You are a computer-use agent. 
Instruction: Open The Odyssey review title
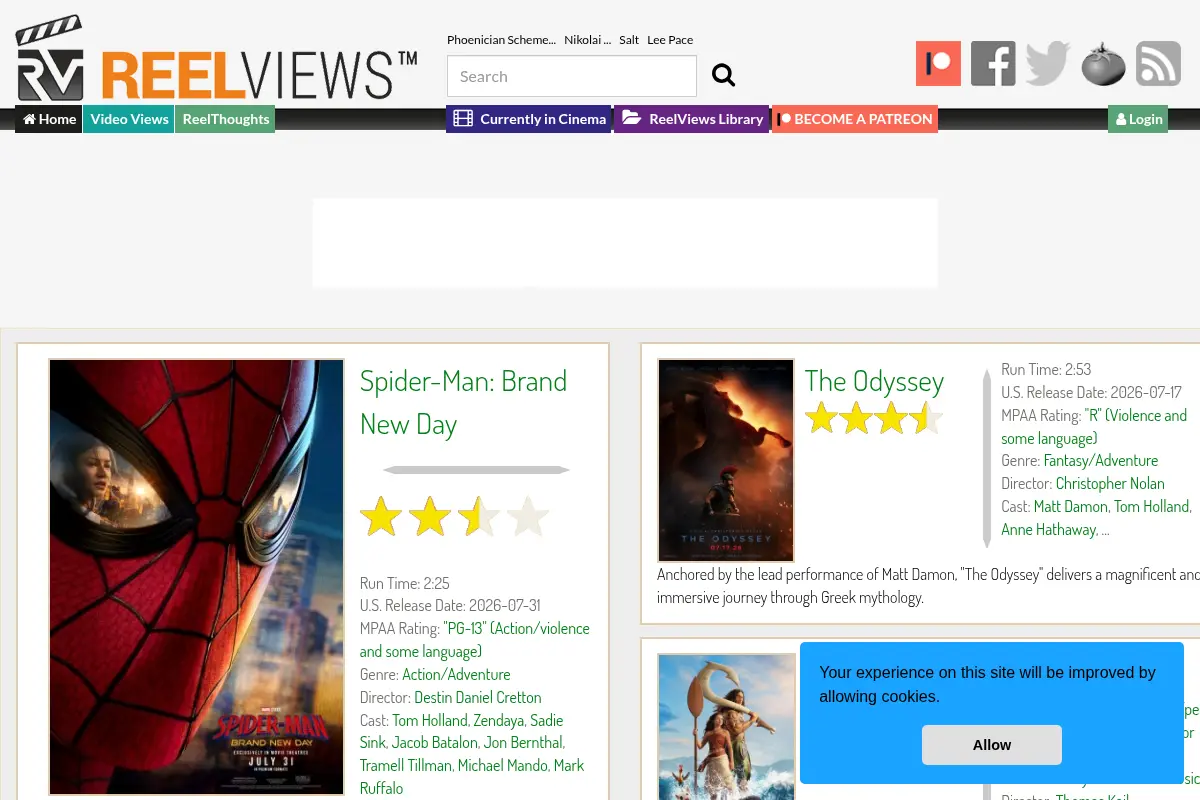click(874, 381)
